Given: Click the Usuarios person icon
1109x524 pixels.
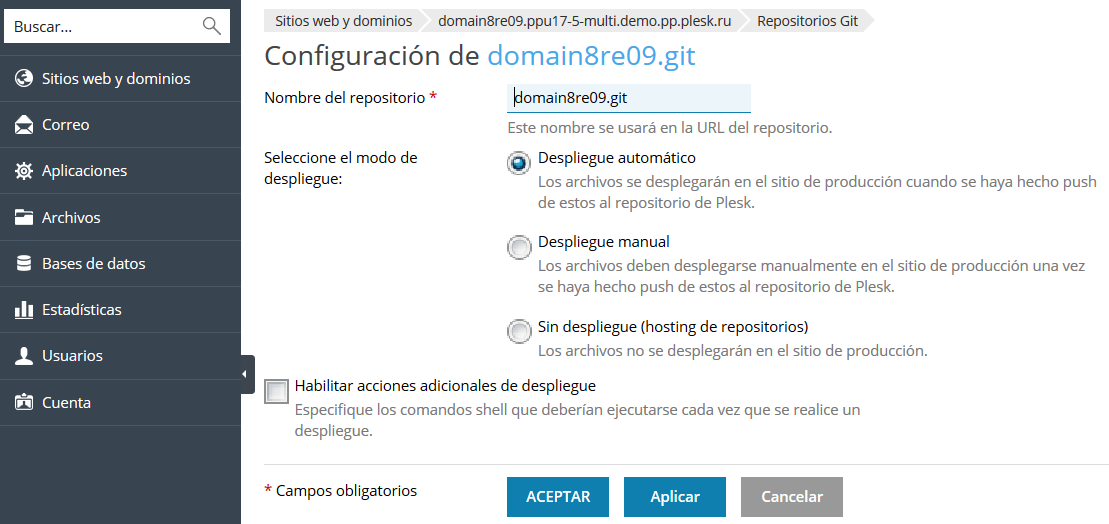Looking at the screenshot, I should (x=24, y=356).
